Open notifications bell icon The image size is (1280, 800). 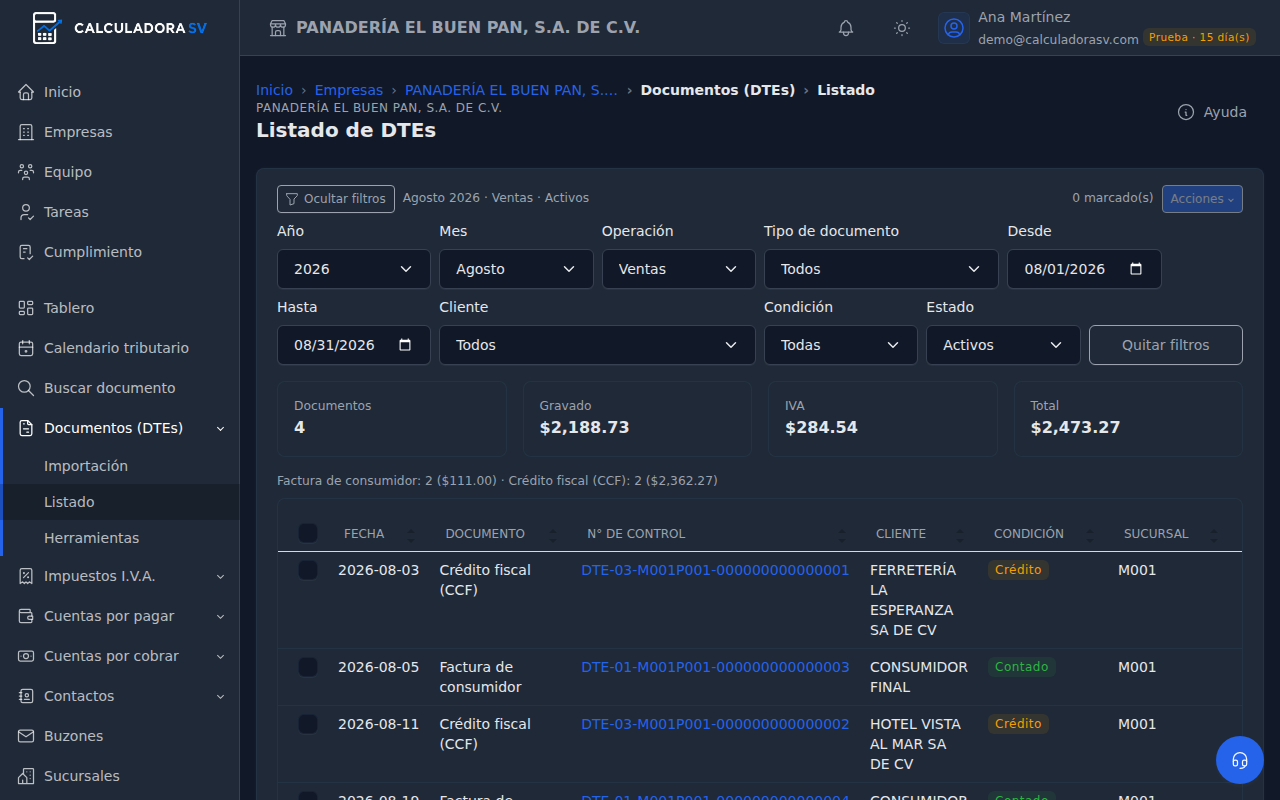[846, 28]
